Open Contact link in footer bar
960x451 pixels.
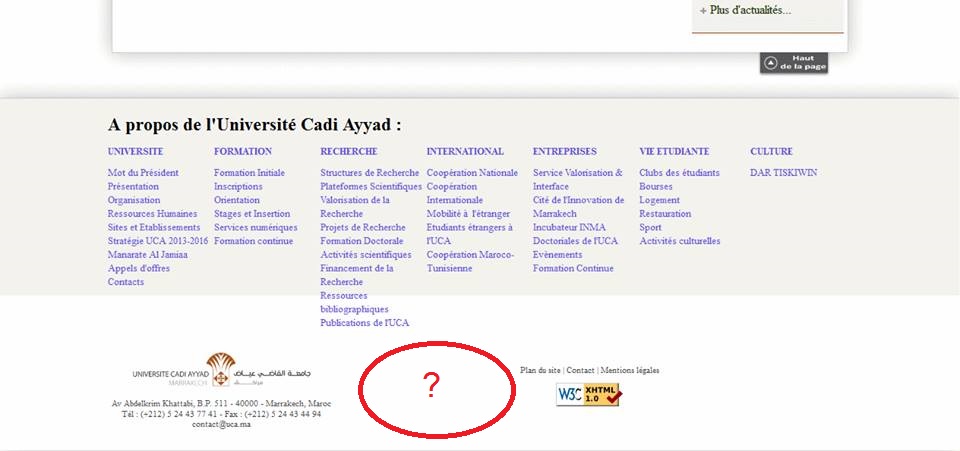[580, 370]
